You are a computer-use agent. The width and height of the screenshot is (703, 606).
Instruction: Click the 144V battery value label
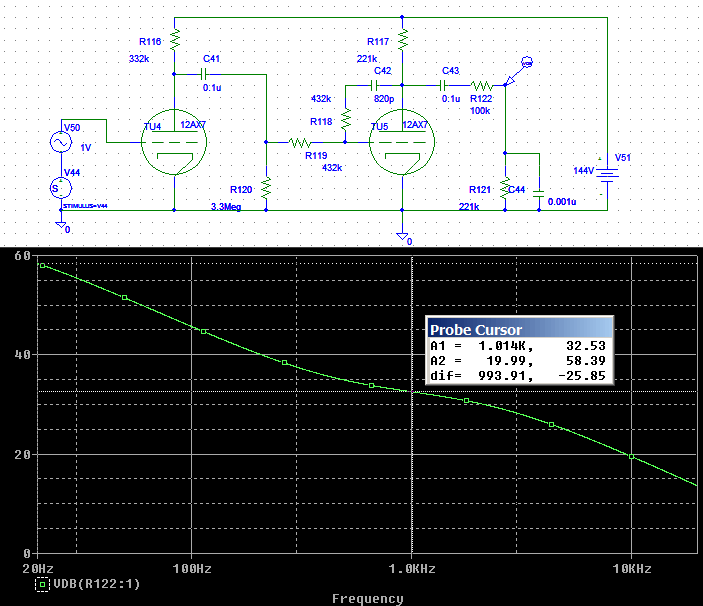point(584,171)
